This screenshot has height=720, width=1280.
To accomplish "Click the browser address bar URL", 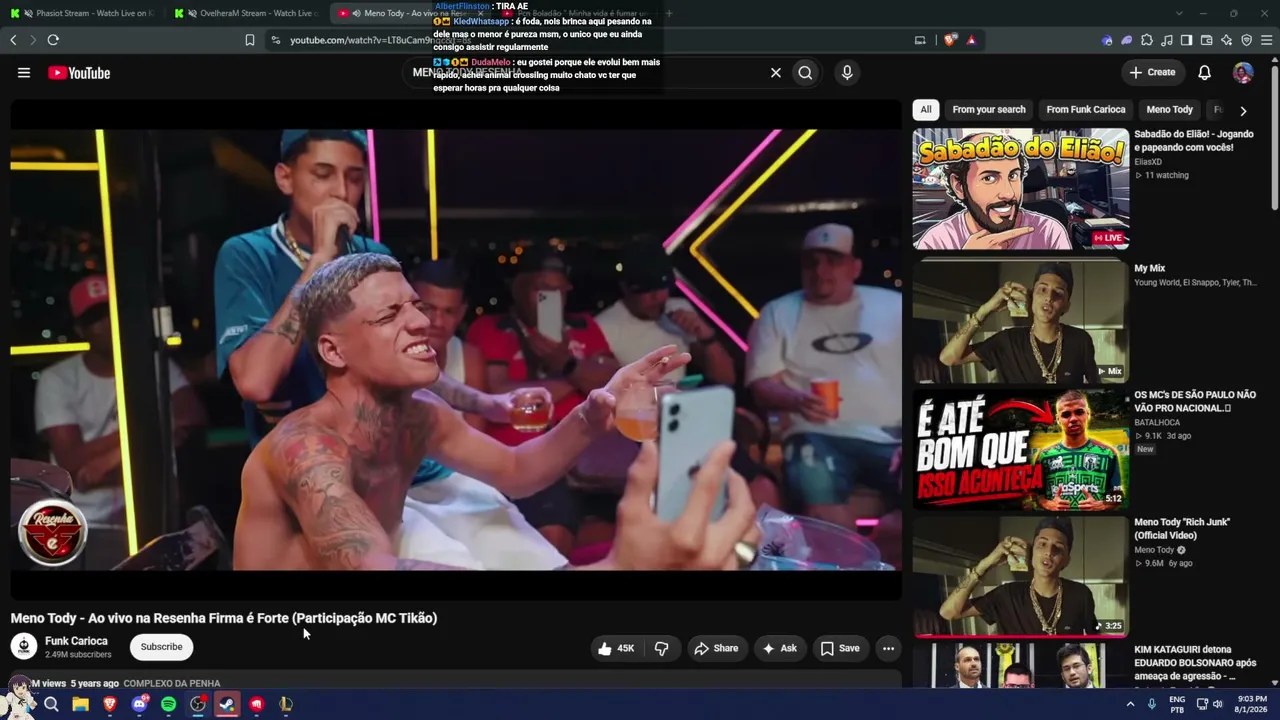I will pyautogui.click(x=380, y=40).
